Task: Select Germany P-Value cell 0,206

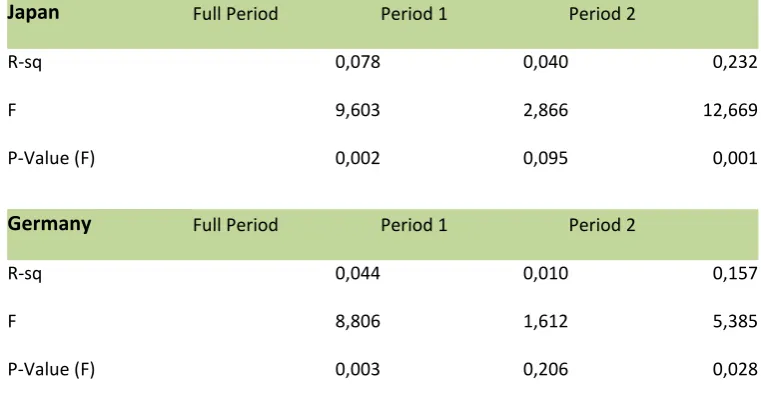Action: click(546, 370)
